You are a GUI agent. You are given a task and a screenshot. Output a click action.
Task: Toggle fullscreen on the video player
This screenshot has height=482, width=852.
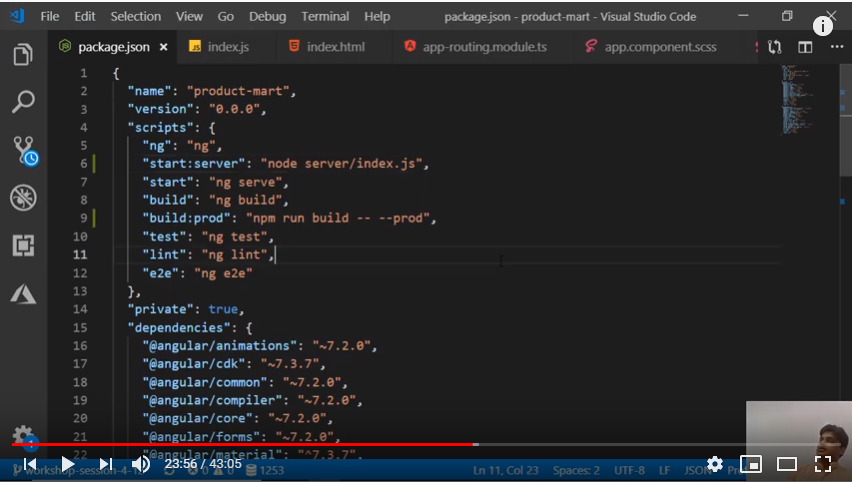click(x=823, y=464)
